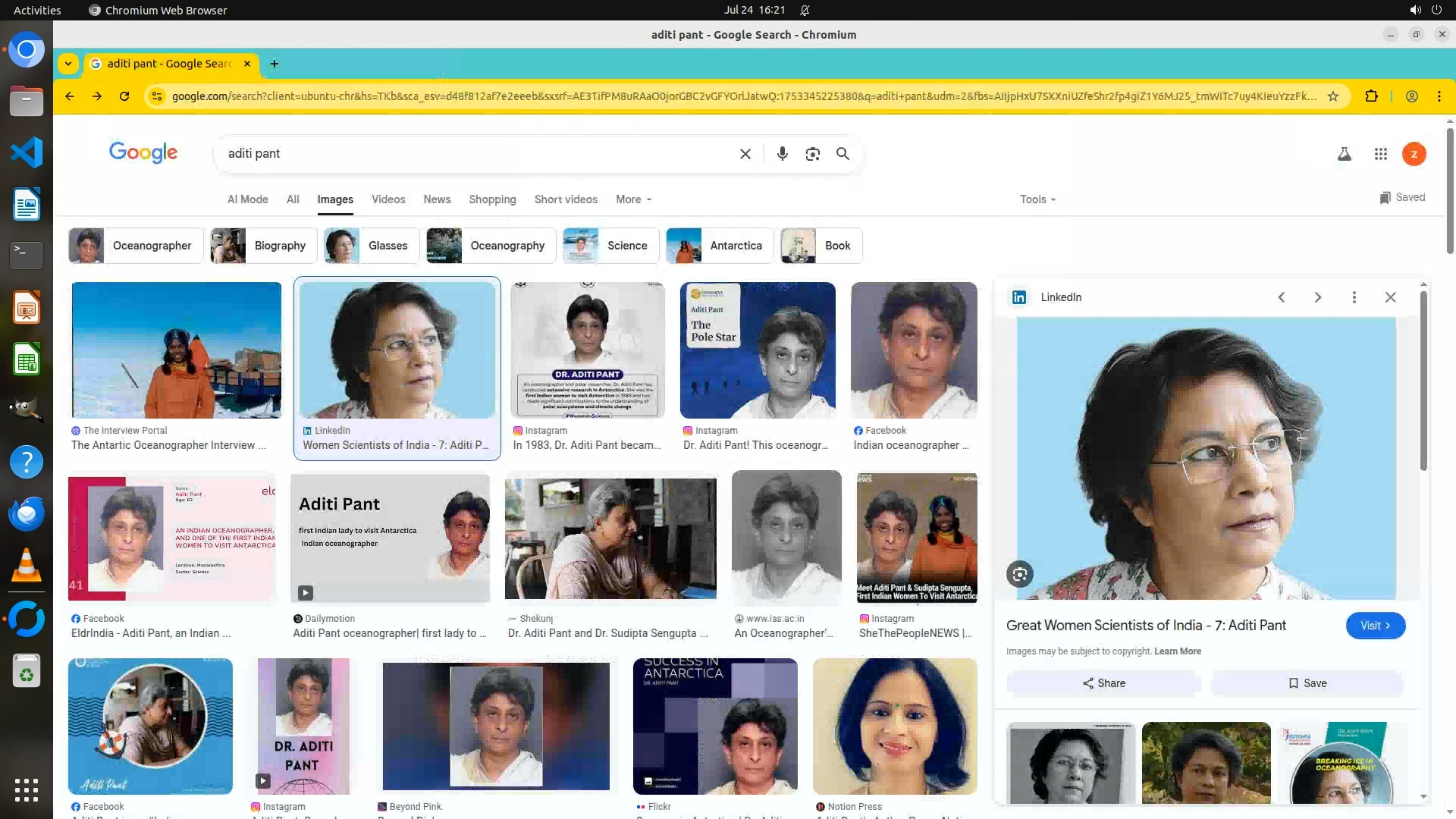Bookmark this page with star icon
This screenshot has width=1456, height=819.
pos(1332,96)
